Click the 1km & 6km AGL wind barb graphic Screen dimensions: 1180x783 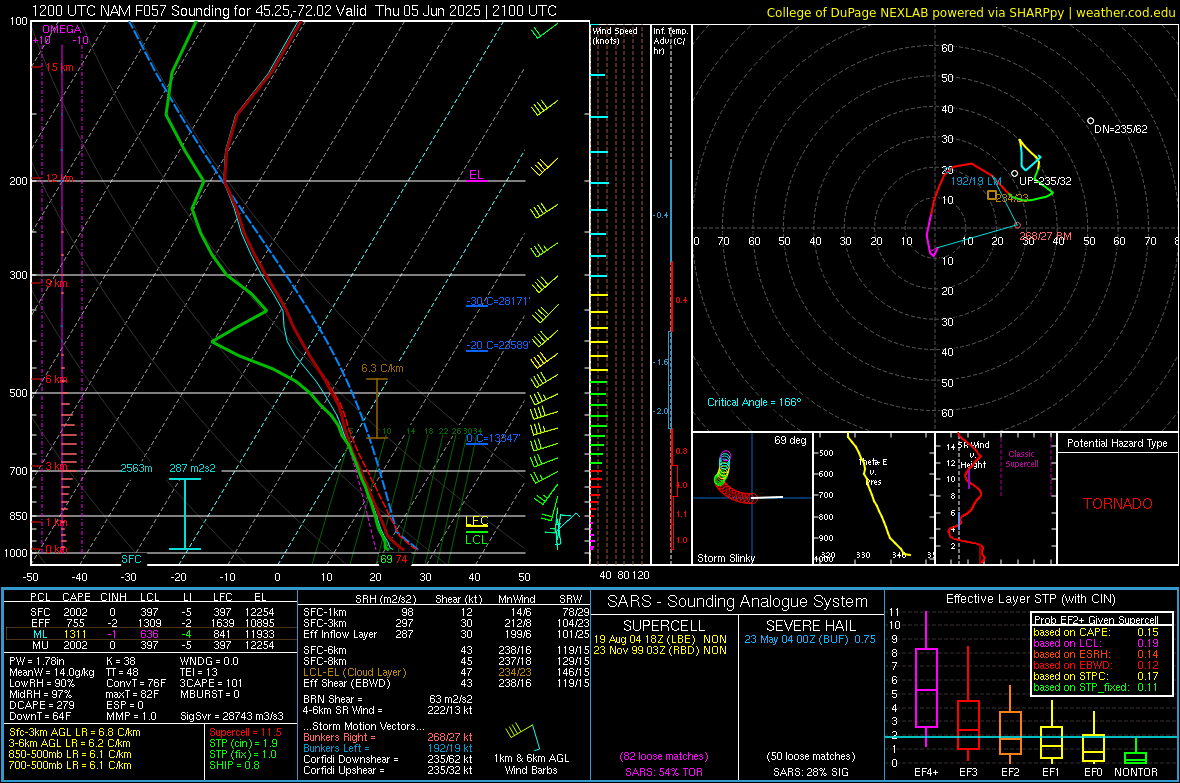(x=522, y=735)
